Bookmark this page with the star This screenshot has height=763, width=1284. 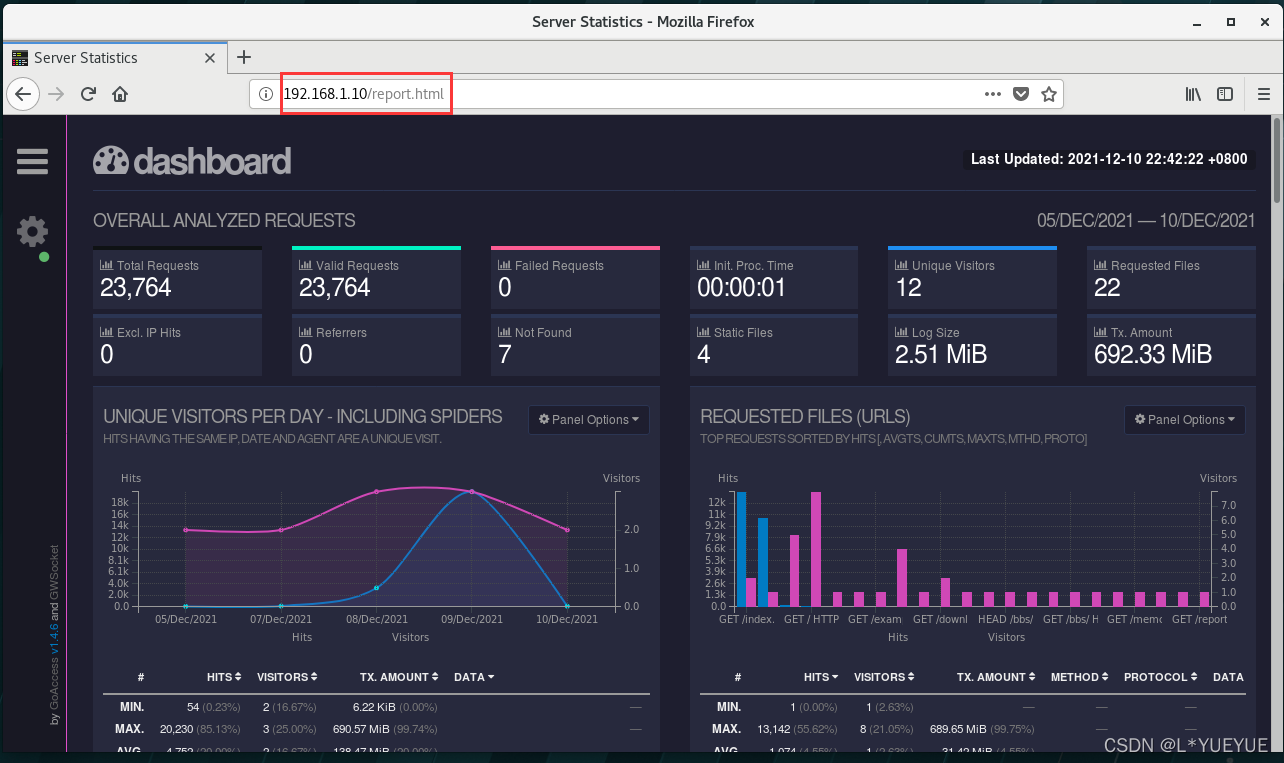click(x=1048, y=94)
